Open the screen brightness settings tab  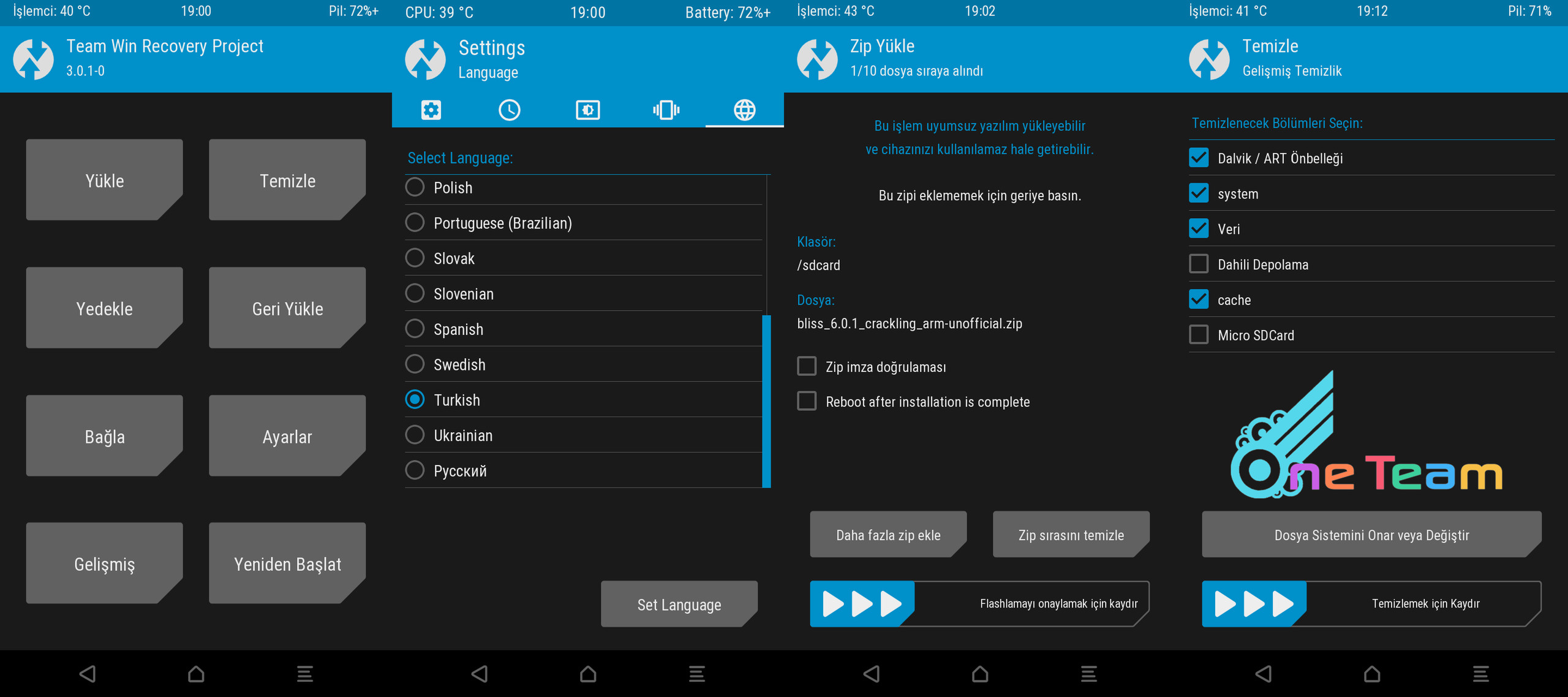click(x=587, y=110)
